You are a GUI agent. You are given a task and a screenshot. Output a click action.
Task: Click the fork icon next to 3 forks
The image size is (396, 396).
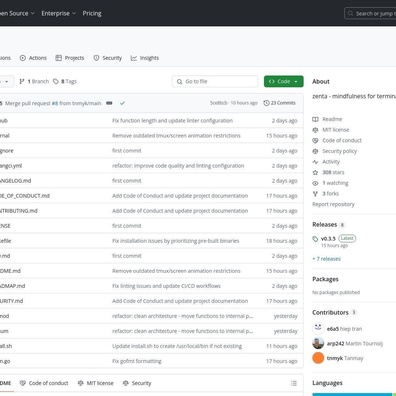point(315,194)
